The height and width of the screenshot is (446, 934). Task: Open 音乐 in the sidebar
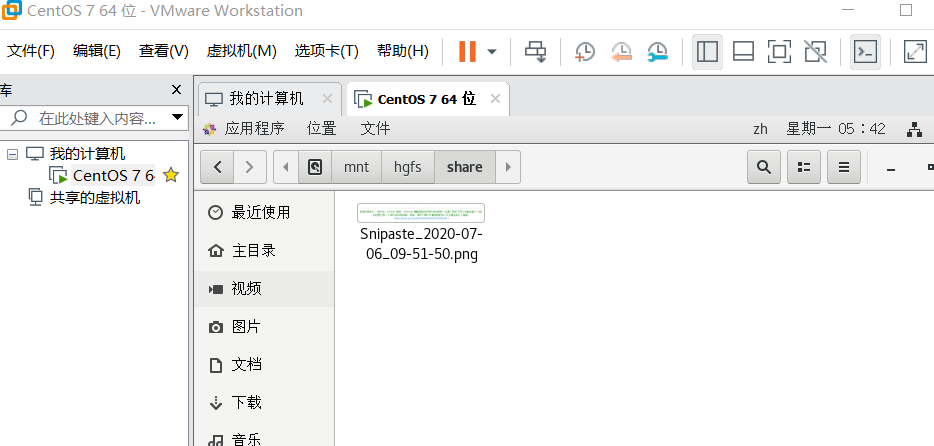pos(264,438)
